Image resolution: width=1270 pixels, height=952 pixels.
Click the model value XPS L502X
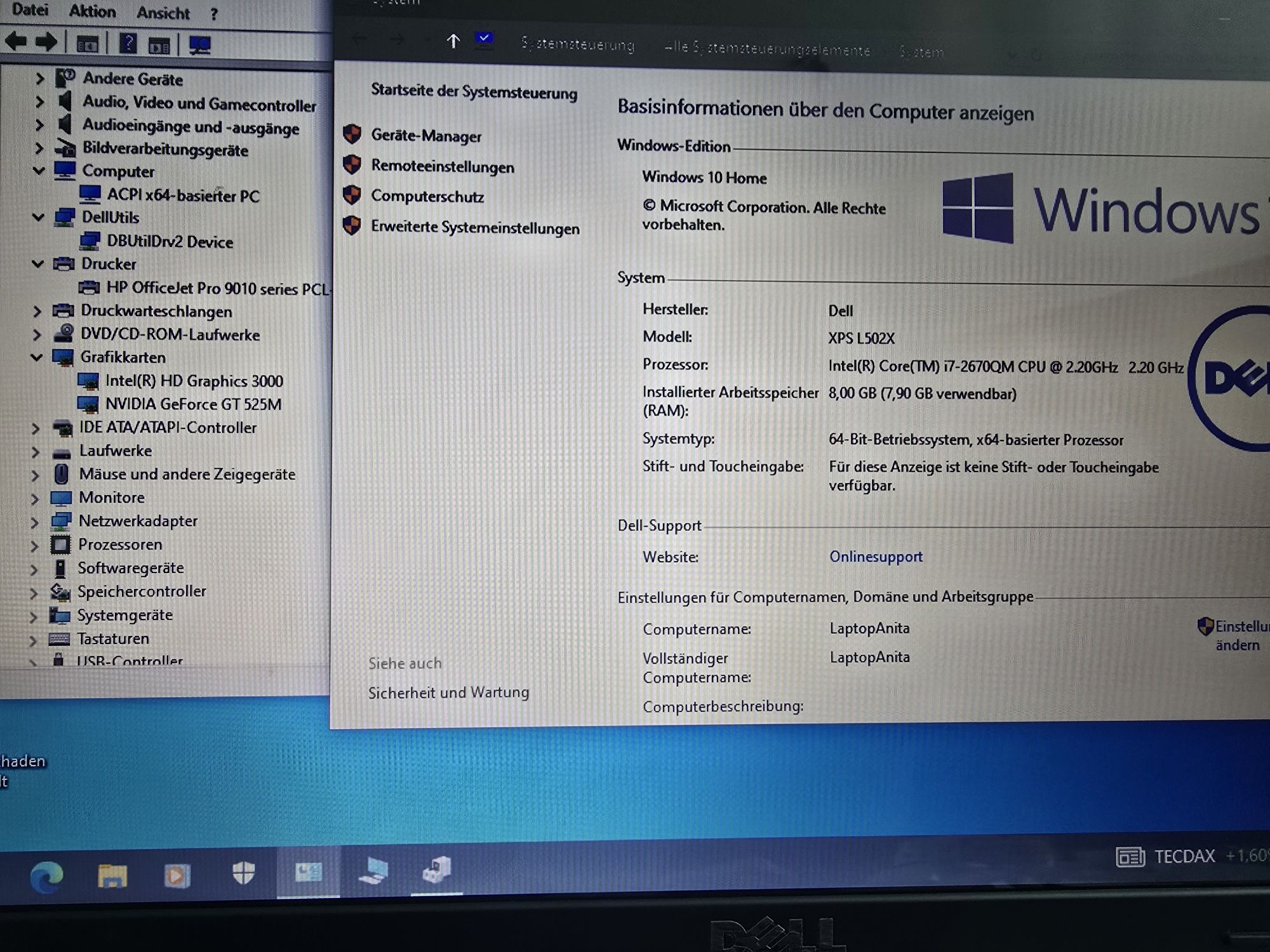tap(861, 338)
